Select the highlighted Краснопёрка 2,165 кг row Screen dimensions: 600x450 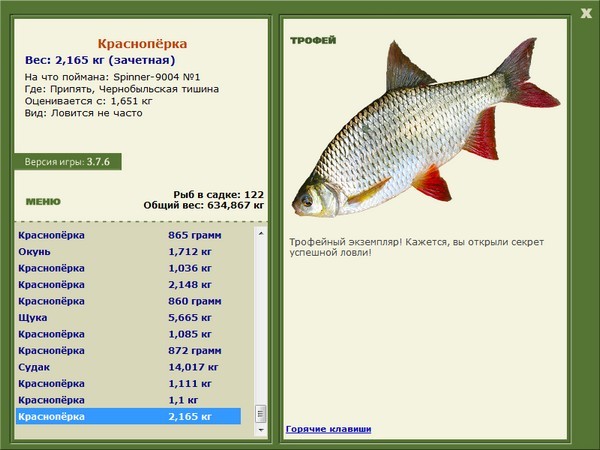click(x=129, y=416)
